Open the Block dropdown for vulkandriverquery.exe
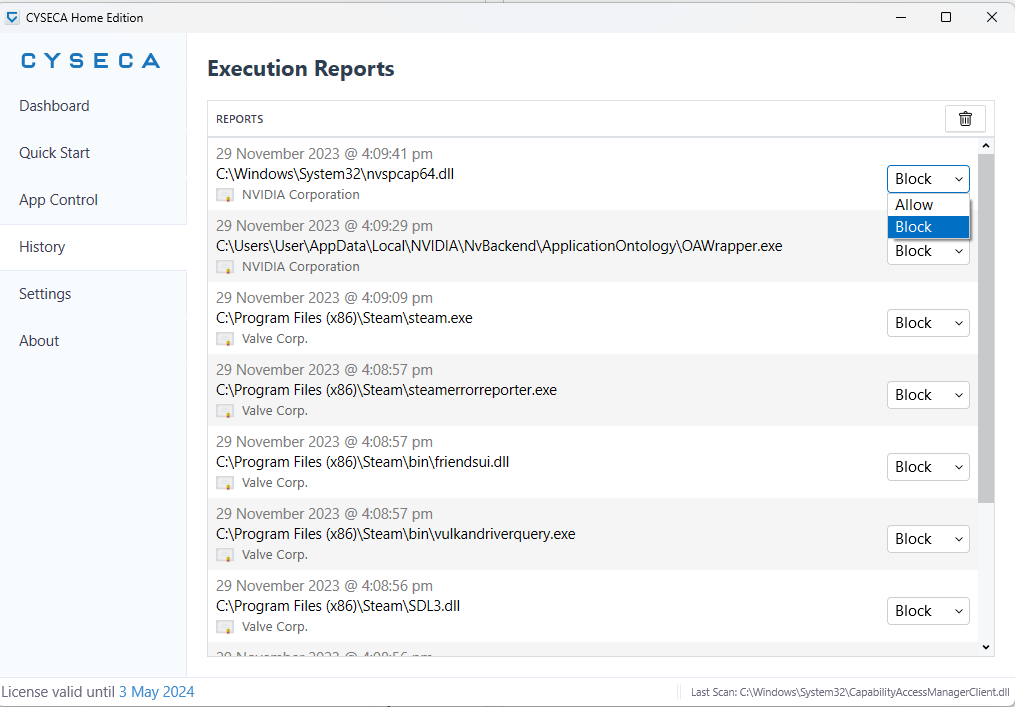The height and width of the screenshot is (707, 1015). coord(928,539)
